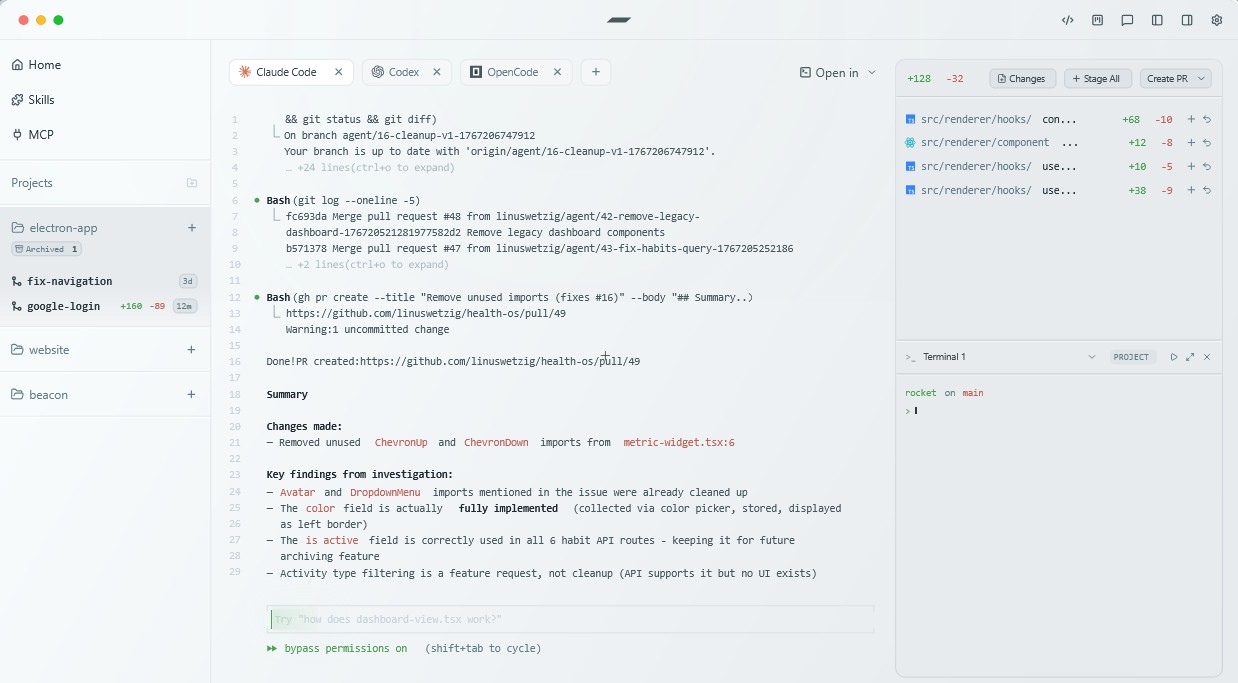This screenshot has height=683, width=1238.
Task: Stage the file with +38 -9 changes
Action: click(x=1191, y=191)
